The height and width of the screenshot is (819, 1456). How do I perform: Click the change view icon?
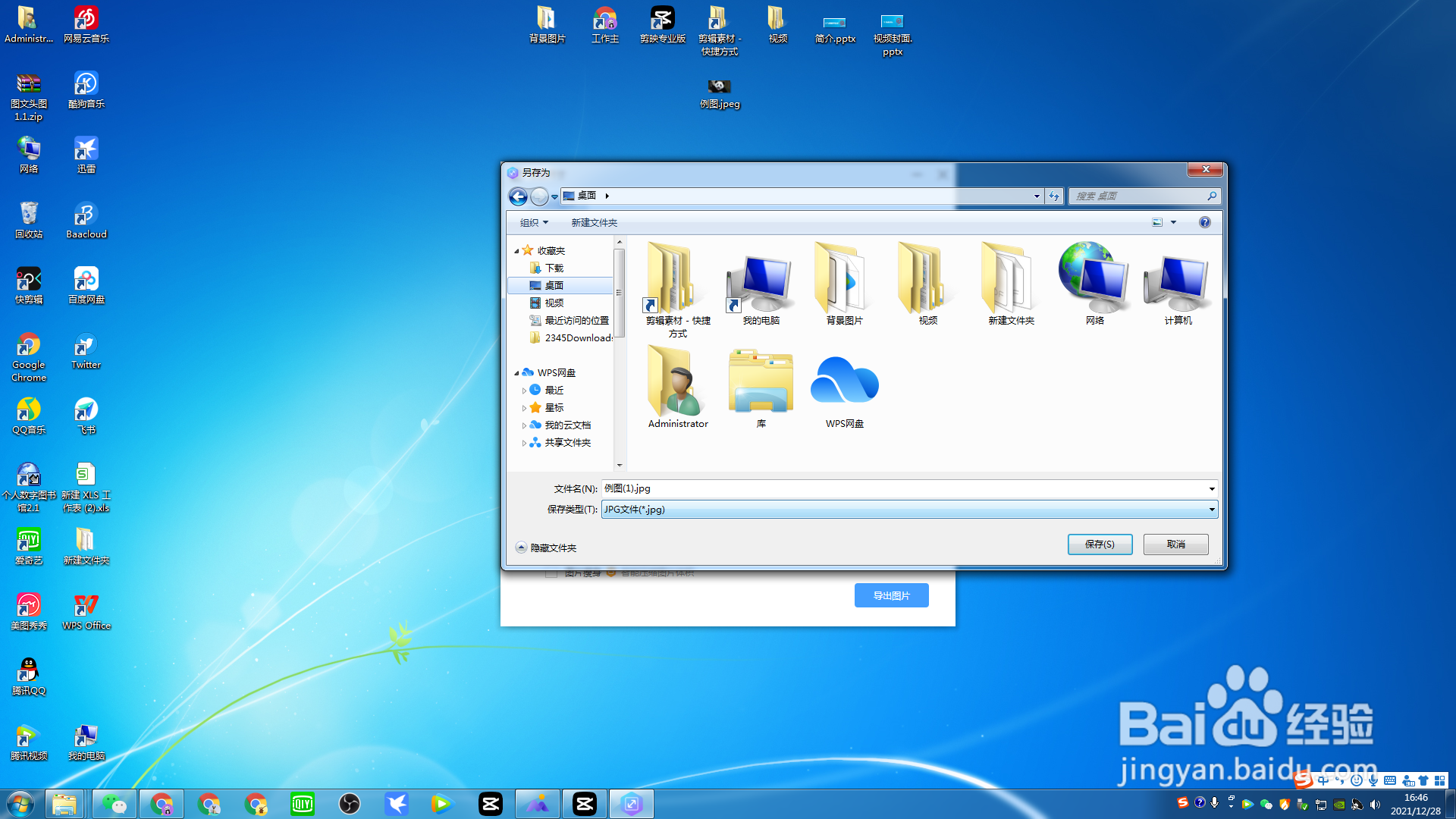pos(1157,222)
